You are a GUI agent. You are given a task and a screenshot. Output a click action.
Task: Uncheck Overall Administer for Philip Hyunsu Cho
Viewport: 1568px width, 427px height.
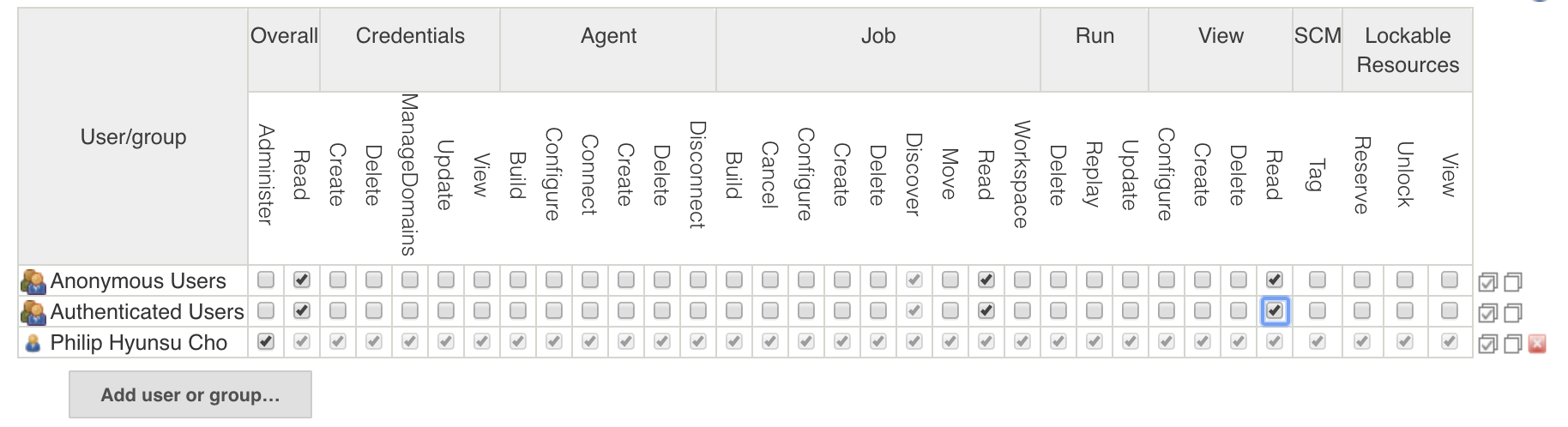pyautogui.click(x=266, y=341)
